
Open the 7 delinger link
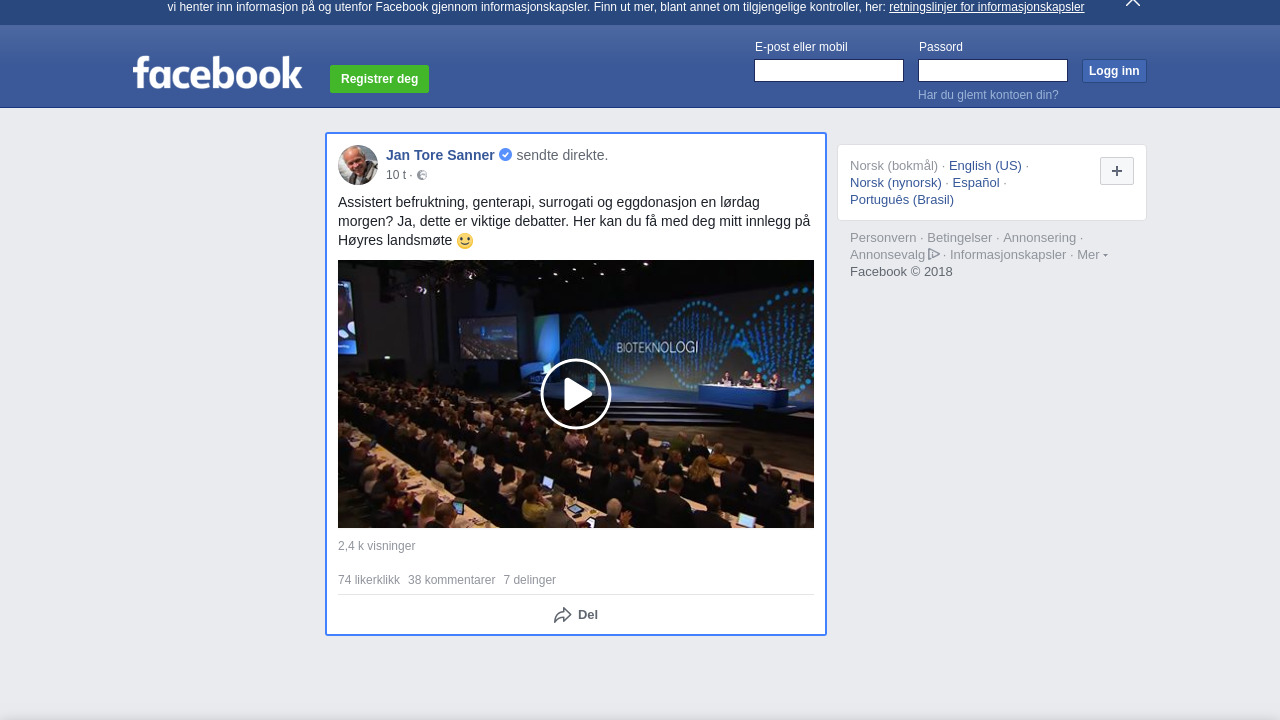click(529, 580)
